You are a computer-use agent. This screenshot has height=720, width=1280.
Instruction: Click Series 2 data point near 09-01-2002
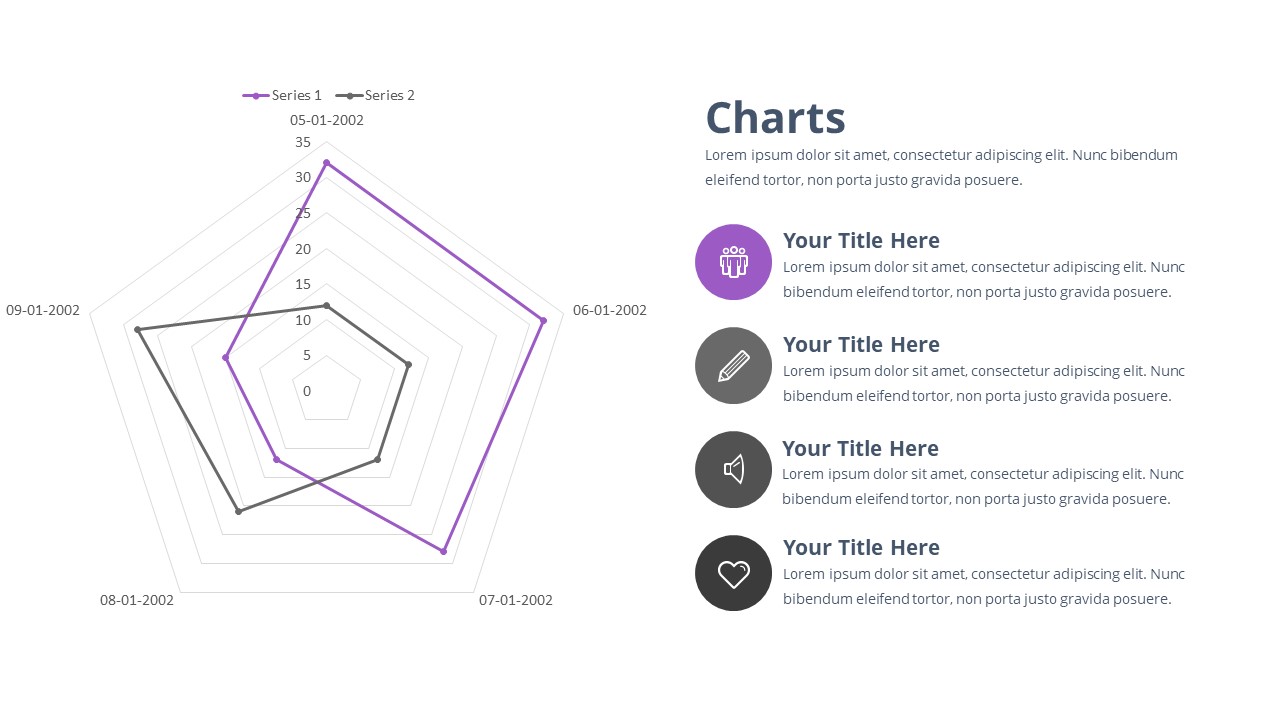(138, 329)
